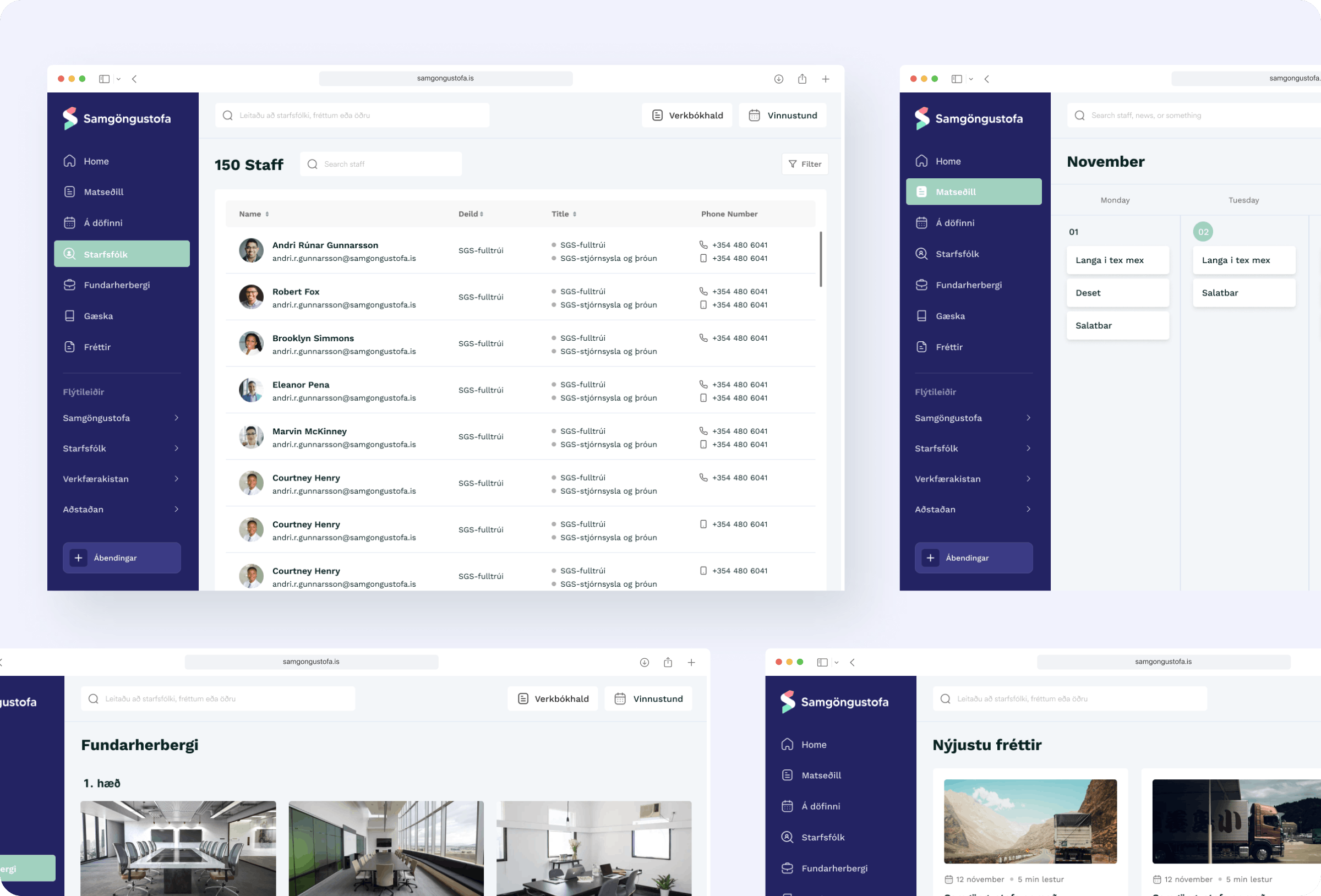Click the search icon in the Search staff field
1321x896 pixels.
click(312, 165)
